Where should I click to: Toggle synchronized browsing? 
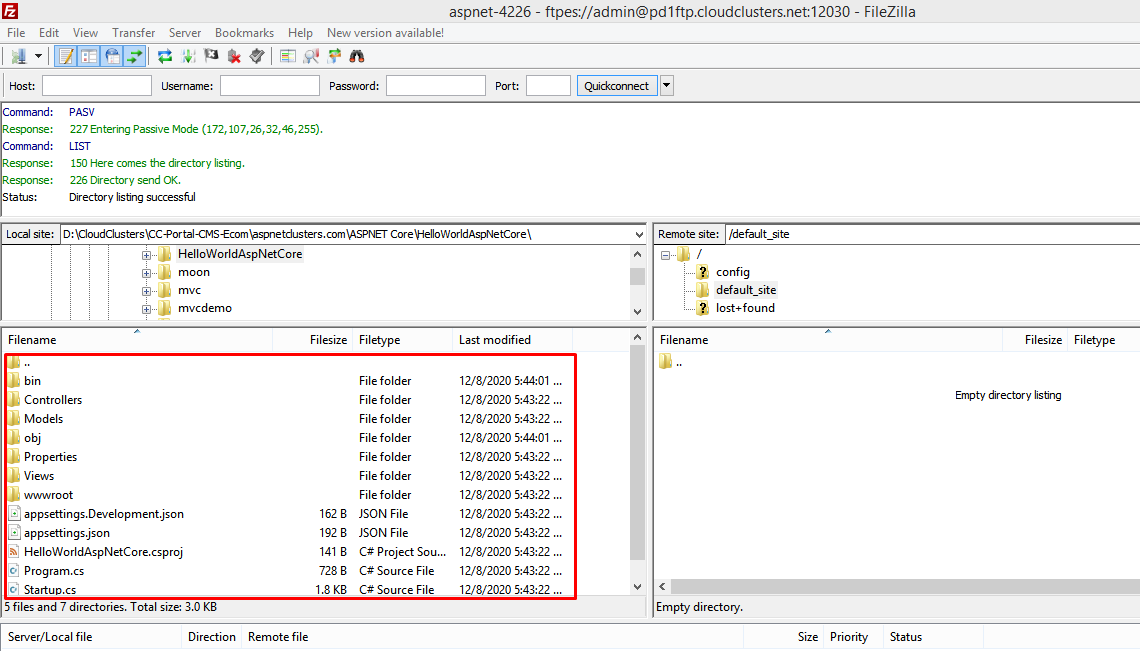tap(334, 56)
